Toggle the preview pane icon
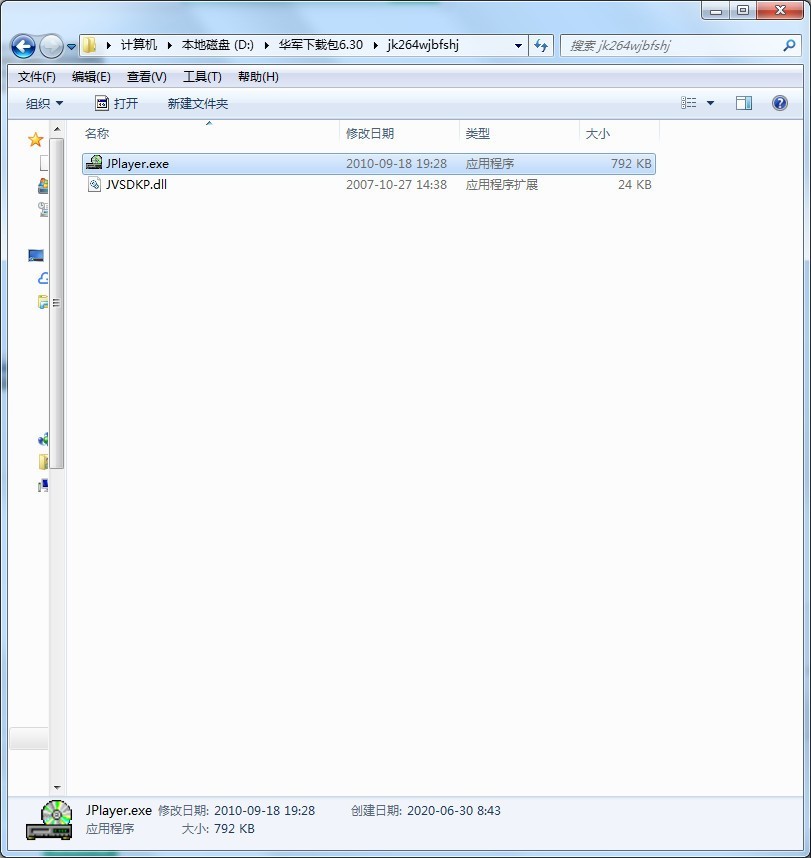Screen dimensions: 811x858 pos(743,103)
